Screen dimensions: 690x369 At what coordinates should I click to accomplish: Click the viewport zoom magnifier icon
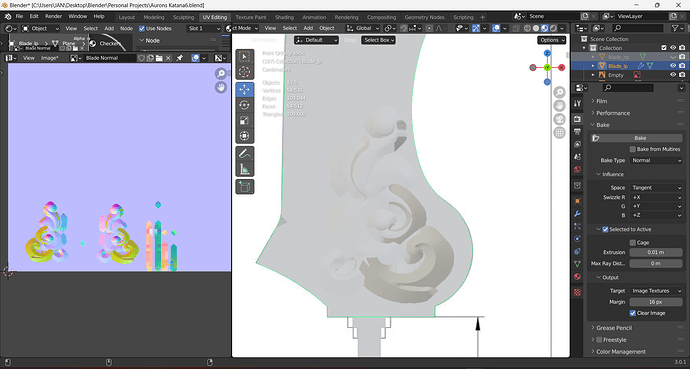coord(559,92)
